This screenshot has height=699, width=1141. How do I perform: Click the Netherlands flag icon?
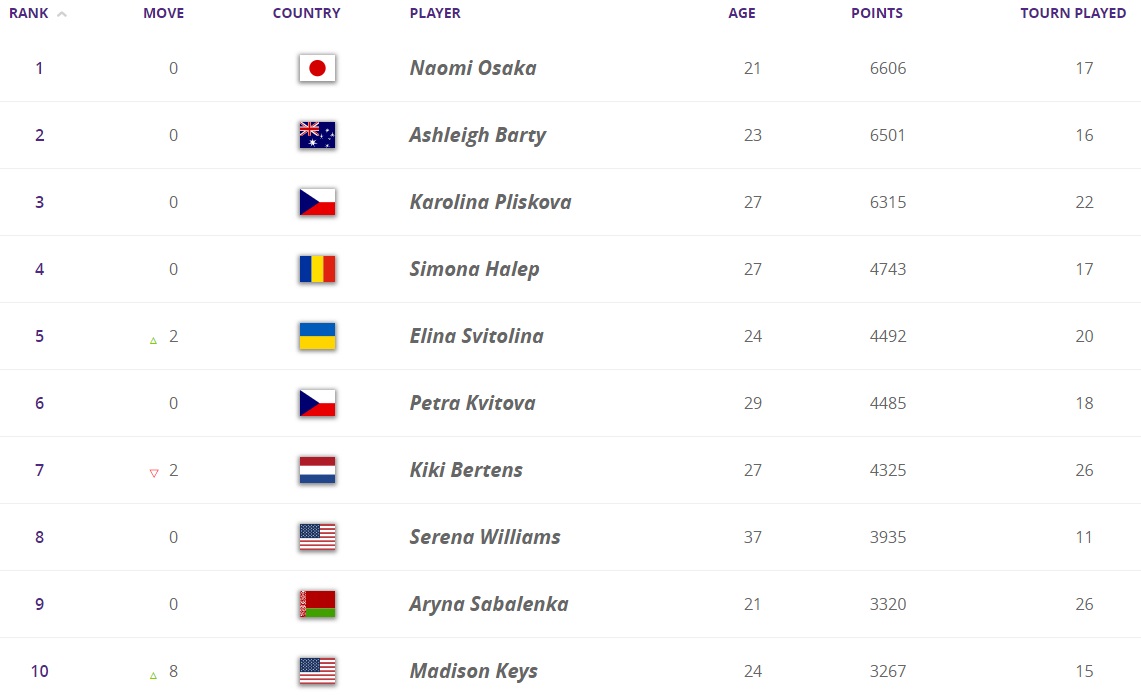tap(317, 470)
